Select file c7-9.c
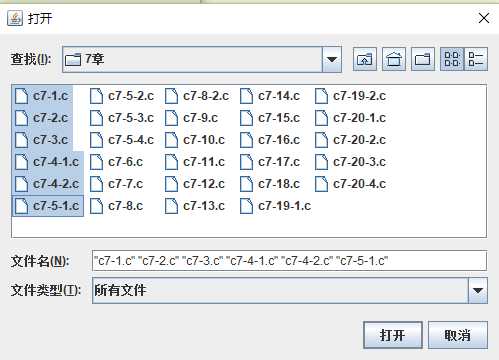The width and height of the screenshot is (499, 360). click(192, 118)
